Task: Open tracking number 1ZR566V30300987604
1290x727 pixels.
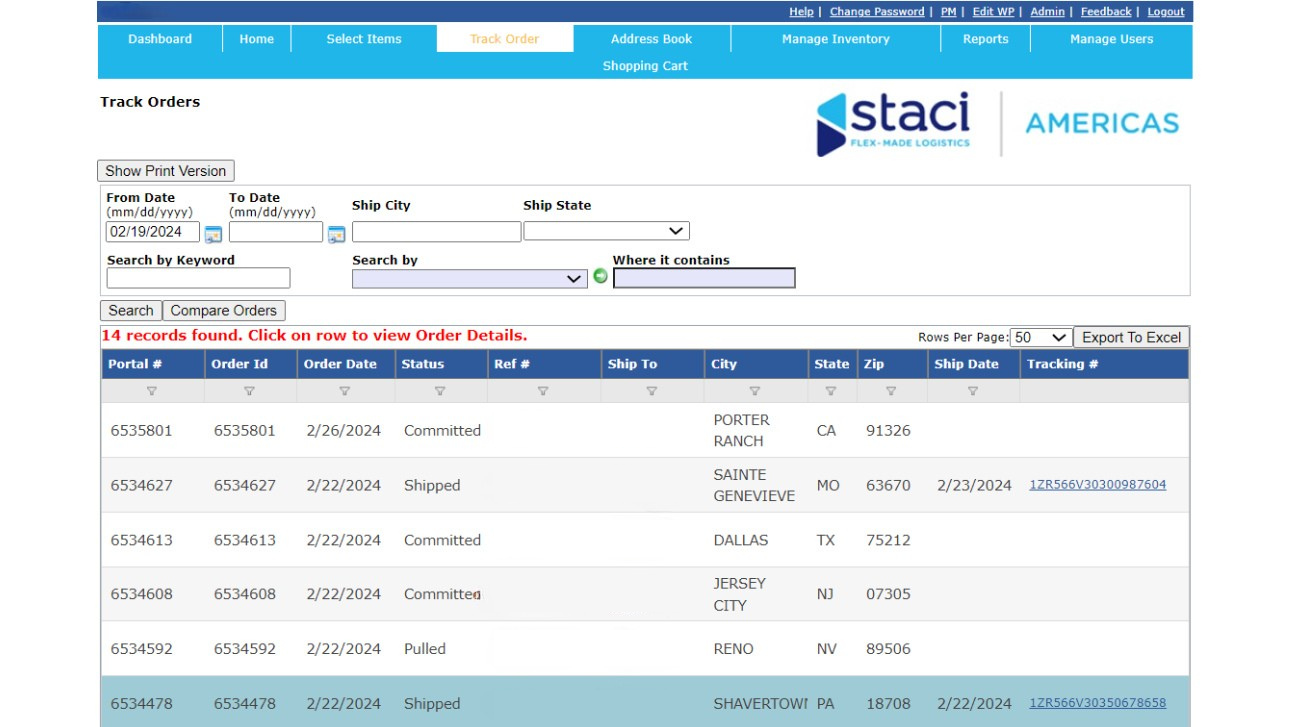Action: pos(1097,485)
